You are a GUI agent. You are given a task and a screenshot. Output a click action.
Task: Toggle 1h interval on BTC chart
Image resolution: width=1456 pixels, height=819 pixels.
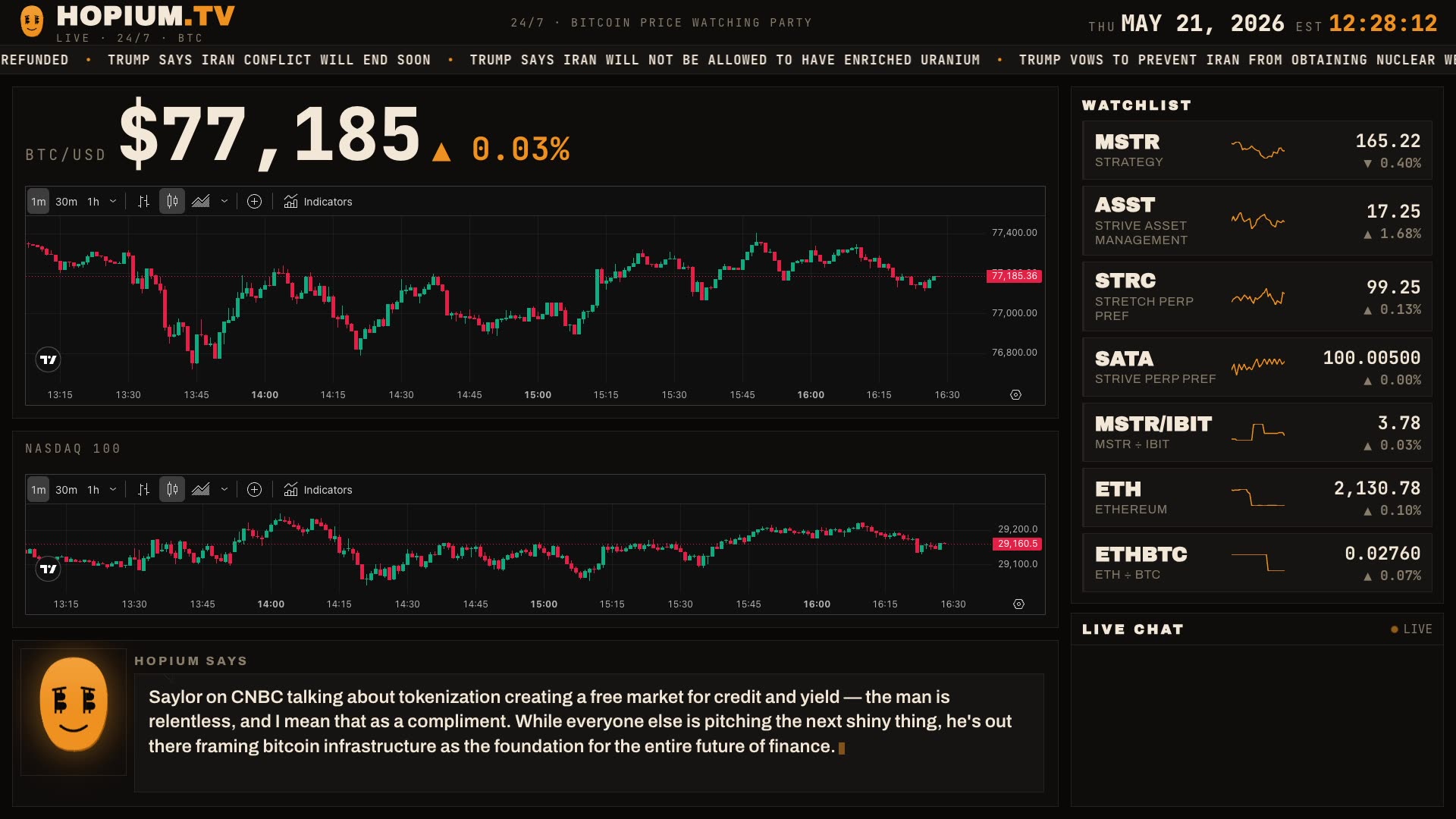[93, 202]
